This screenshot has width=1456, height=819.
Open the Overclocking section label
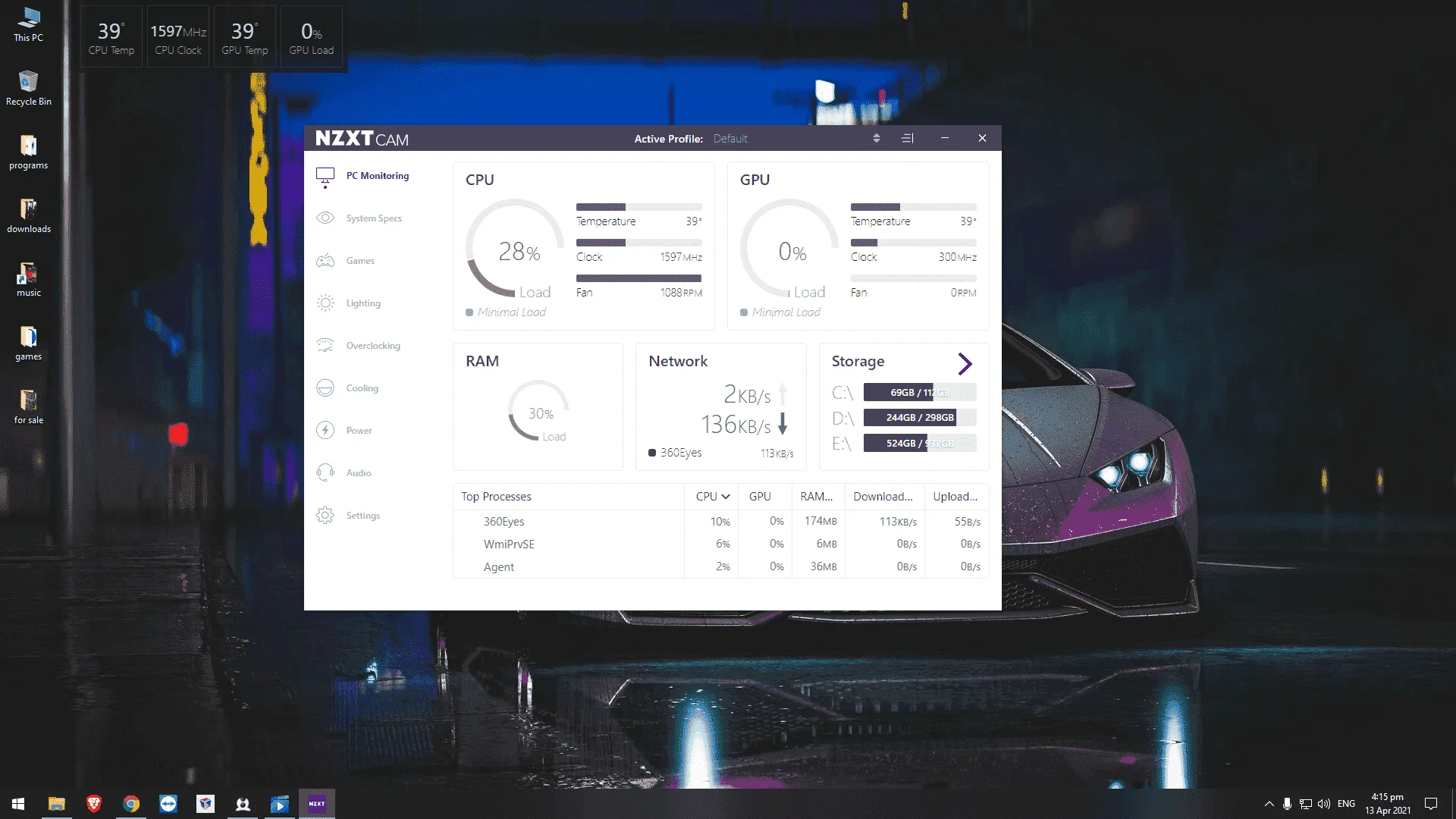coord(373,346)
